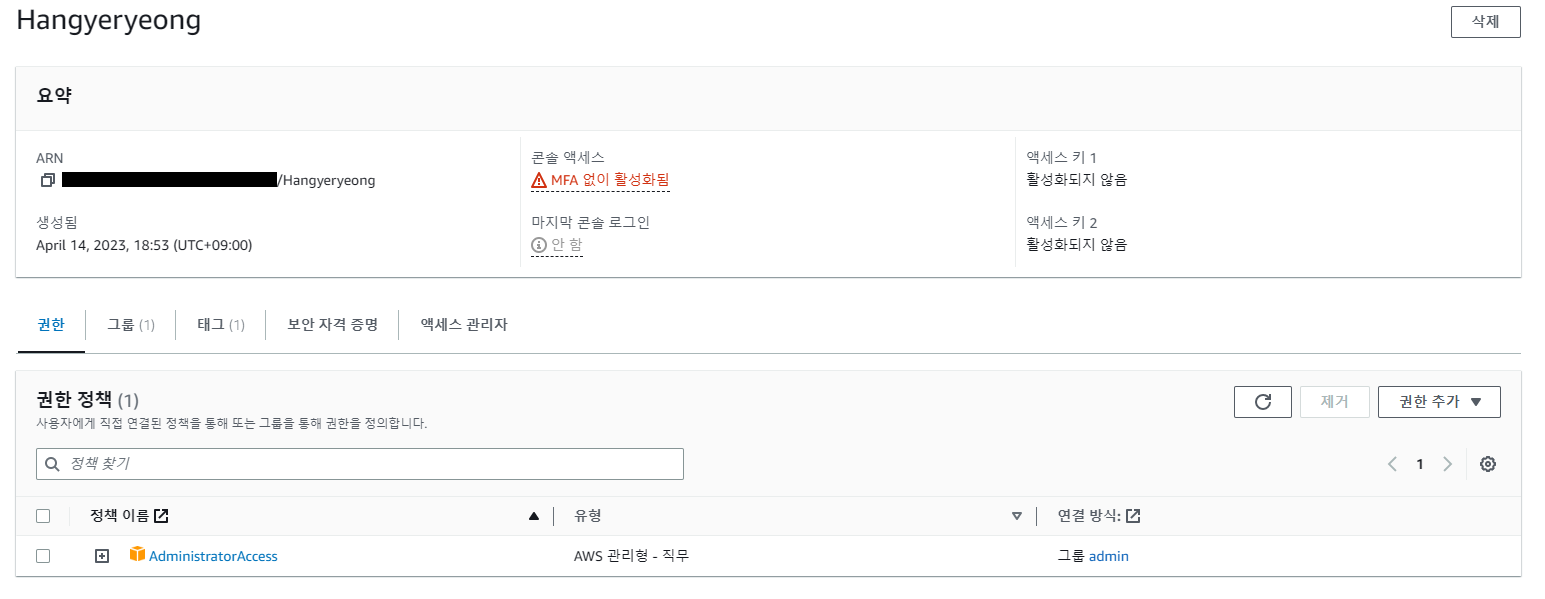
Task: Open external link icon beside 정책 이름
Action: pyautogui.click(x=161, y=516)
